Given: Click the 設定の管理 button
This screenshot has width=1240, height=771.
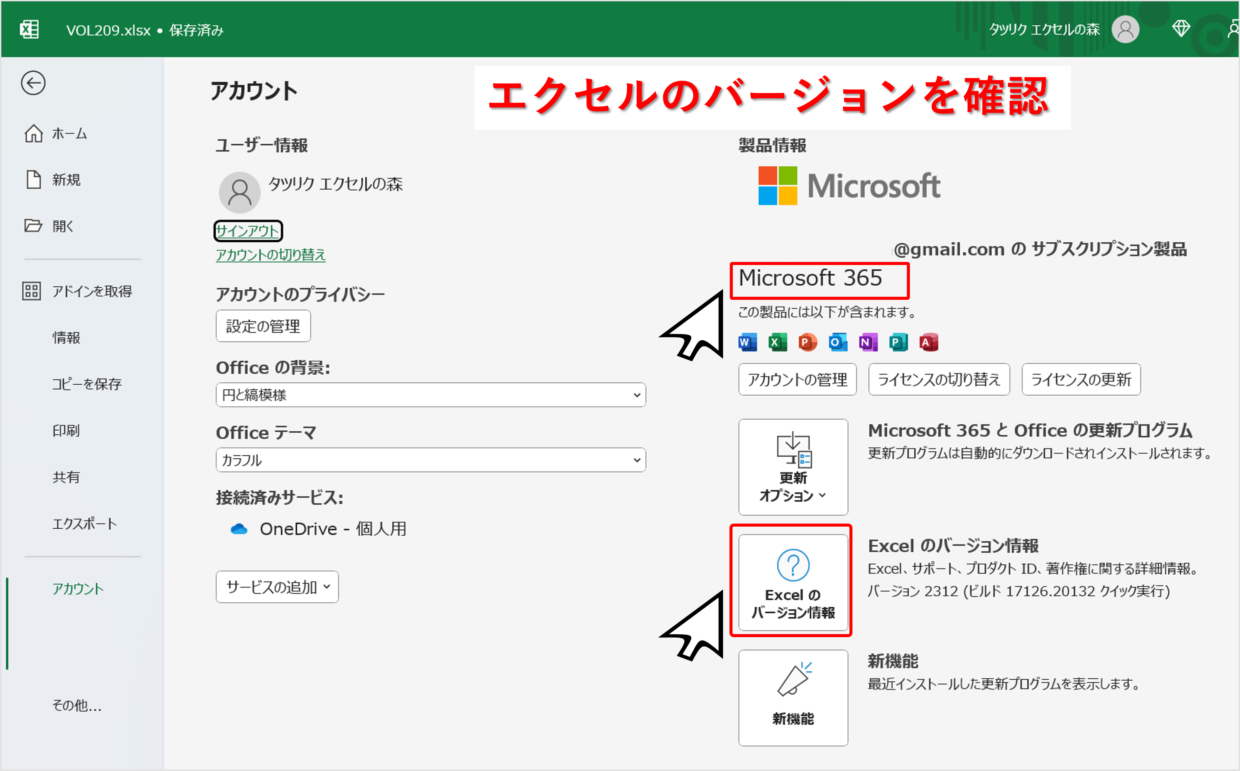Looking at the screenshot, I should pyautogui.click(x=264, y=326).
